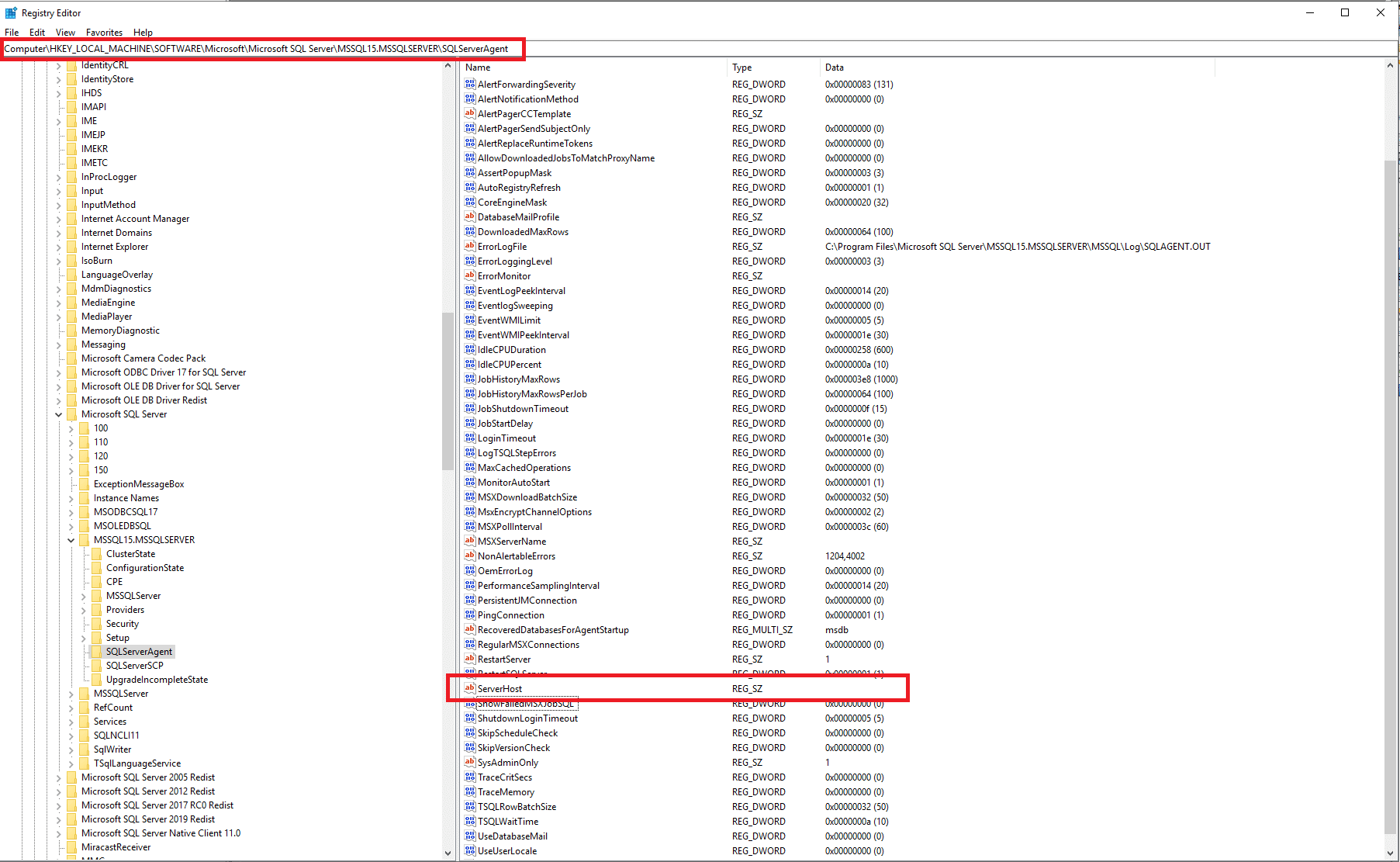Click the UseDatabaseMail DWORD value icon
Image resolution: width=1400 pixels, height=862 pixels.
[x=469, y=836]
